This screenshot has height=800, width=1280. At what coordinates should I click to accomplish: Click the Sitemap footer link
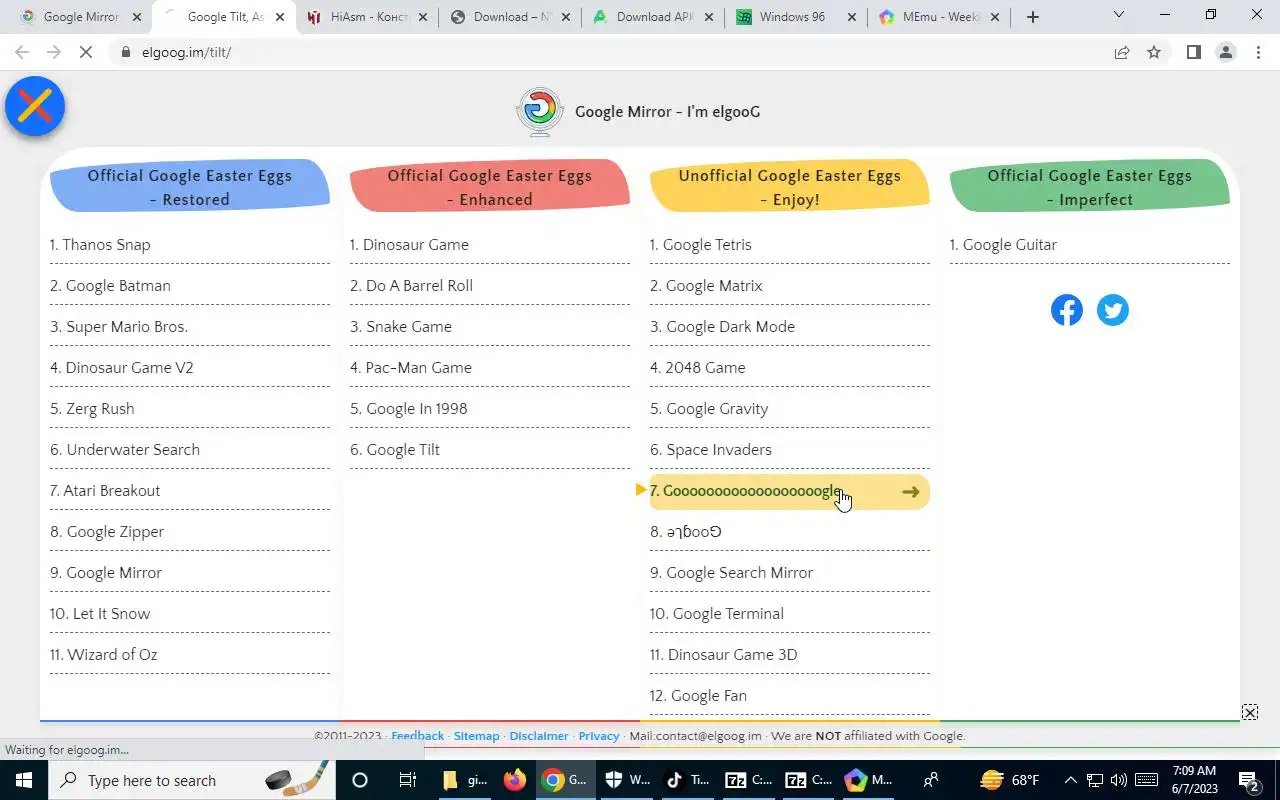click(476, 736)
